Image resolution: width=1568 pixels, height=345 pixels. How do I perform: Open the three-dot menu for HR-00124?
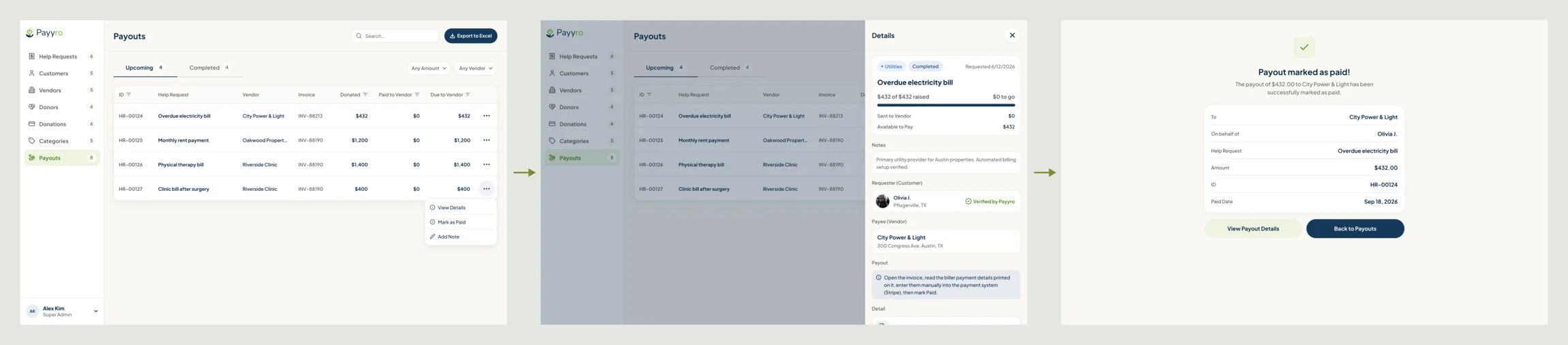(x=486, y=116)
